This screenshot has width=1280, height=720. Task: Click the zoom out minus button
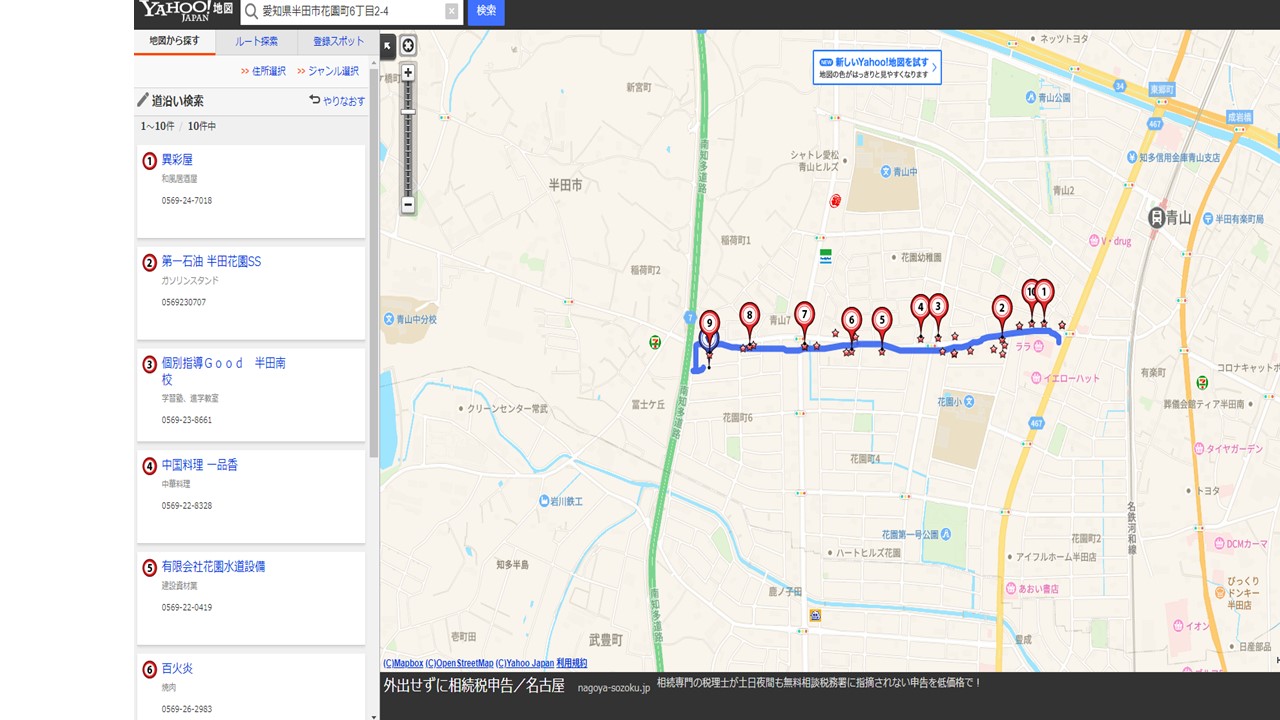click(x=408, y=204)
